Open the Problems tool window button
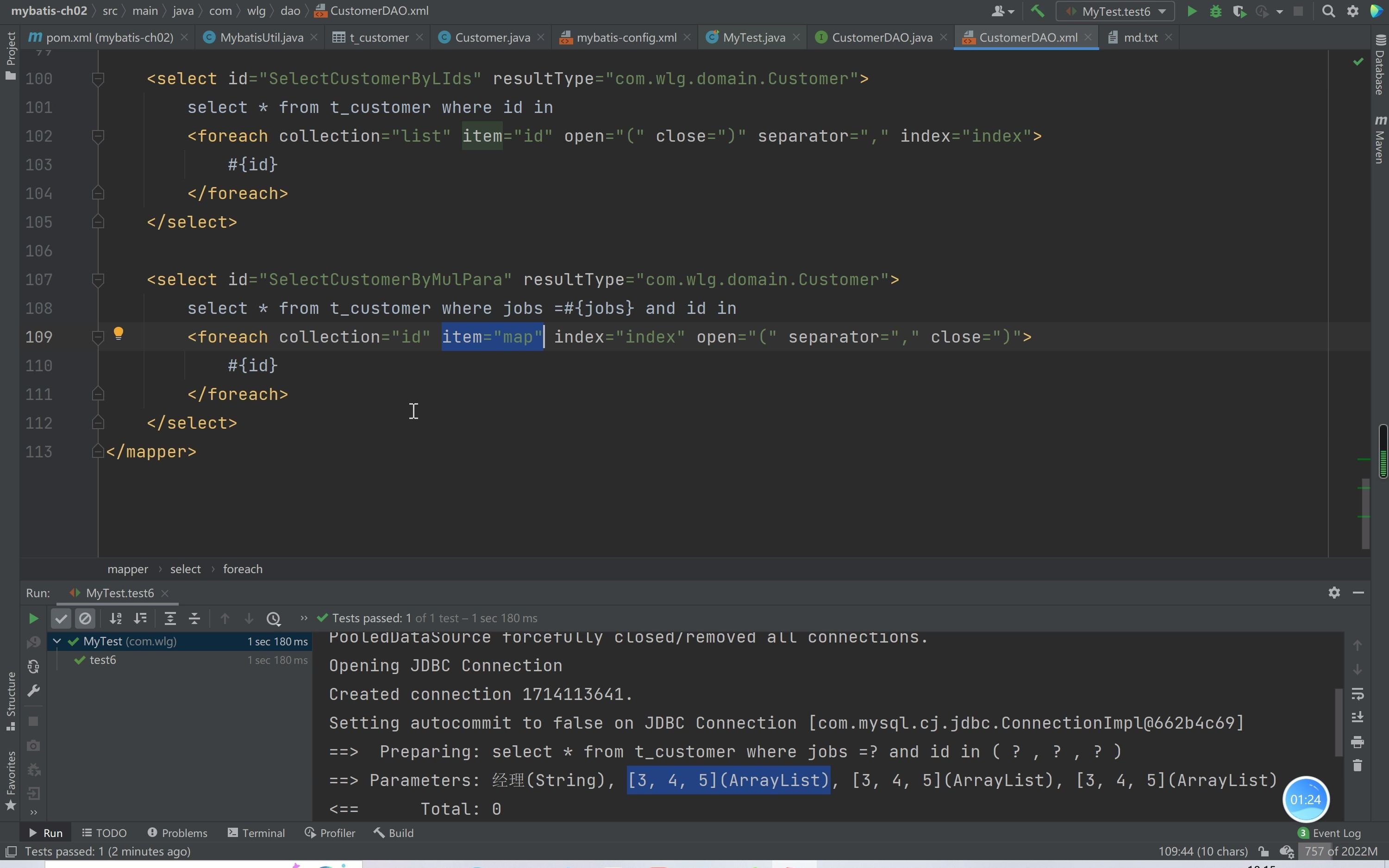 pyautogui.click(x=177, y=832)
